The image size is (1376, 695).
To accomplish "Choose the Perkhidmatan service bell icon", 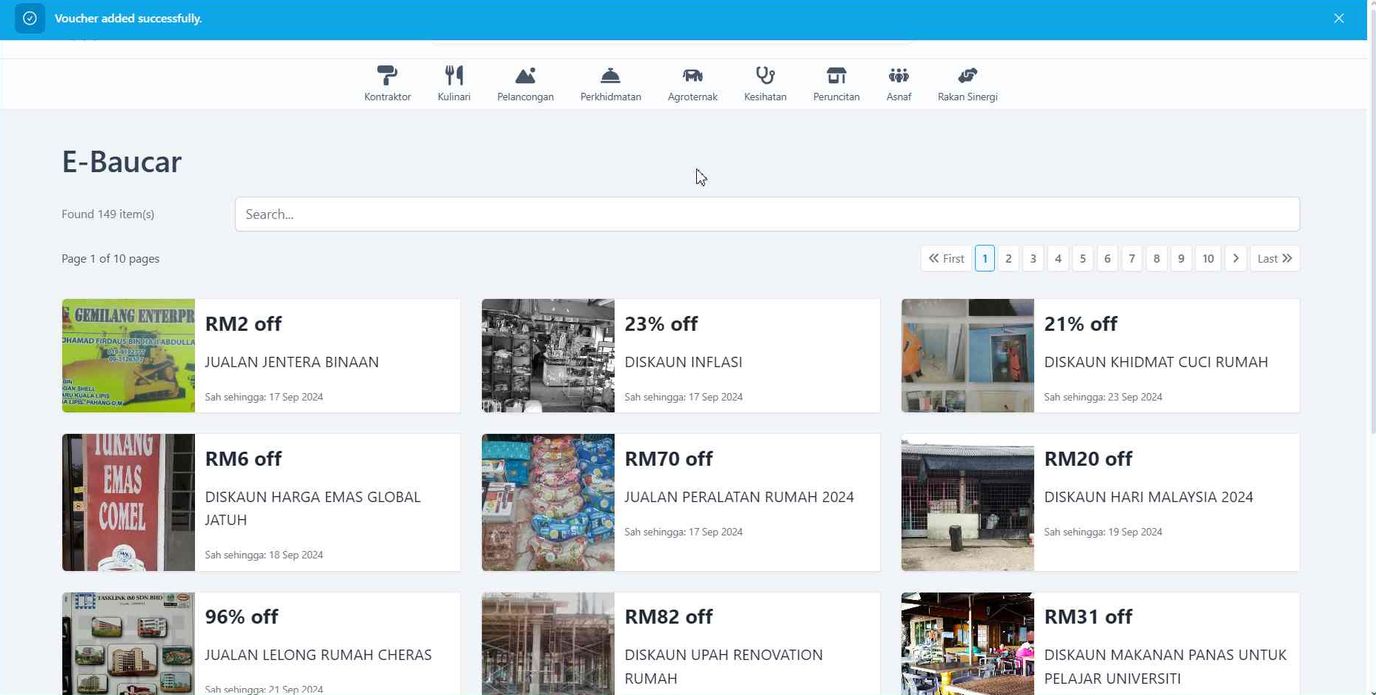I will click(x=610, y=76).
